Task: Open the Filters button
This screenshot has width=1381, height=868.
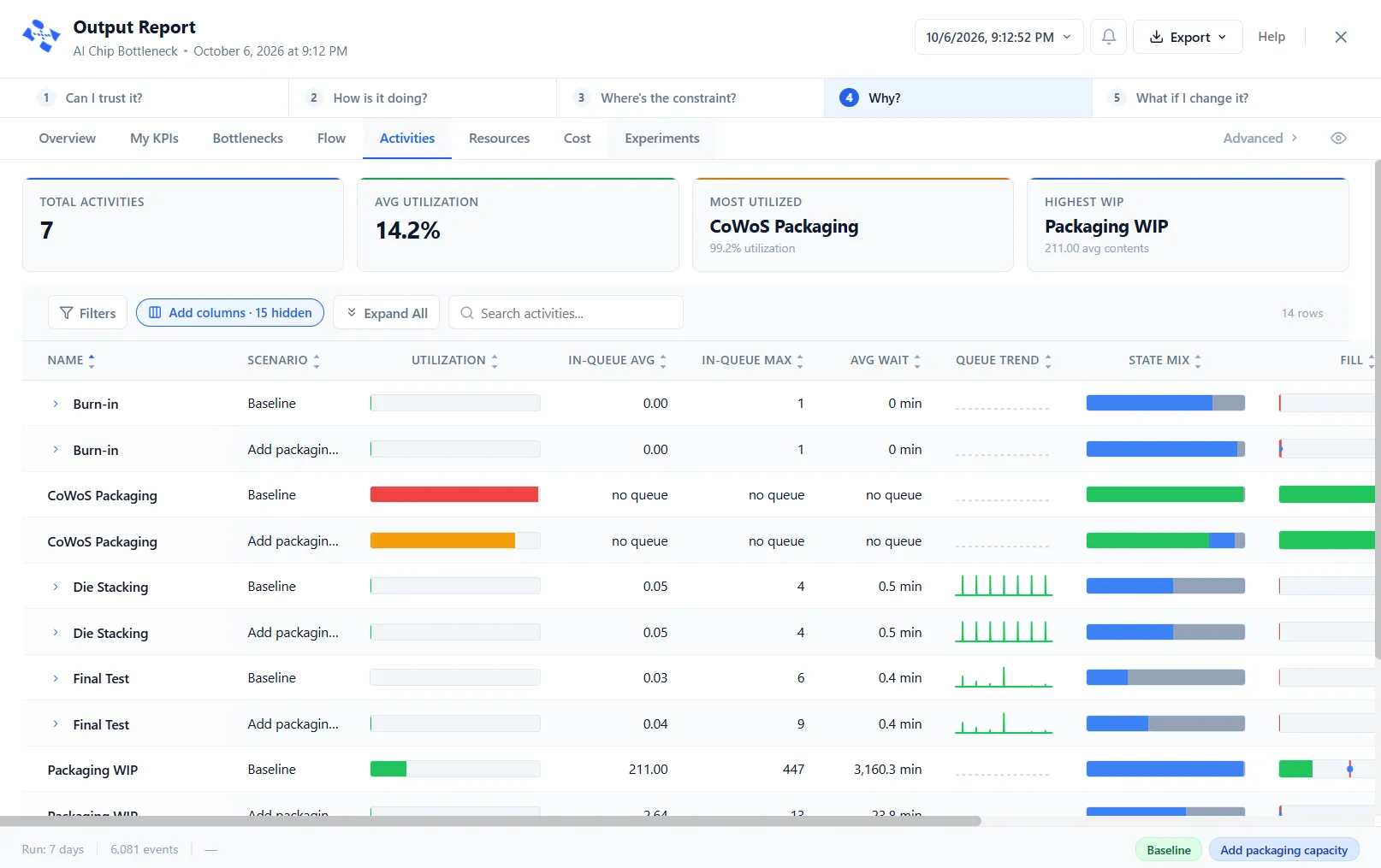Action: tap(88, 313)
